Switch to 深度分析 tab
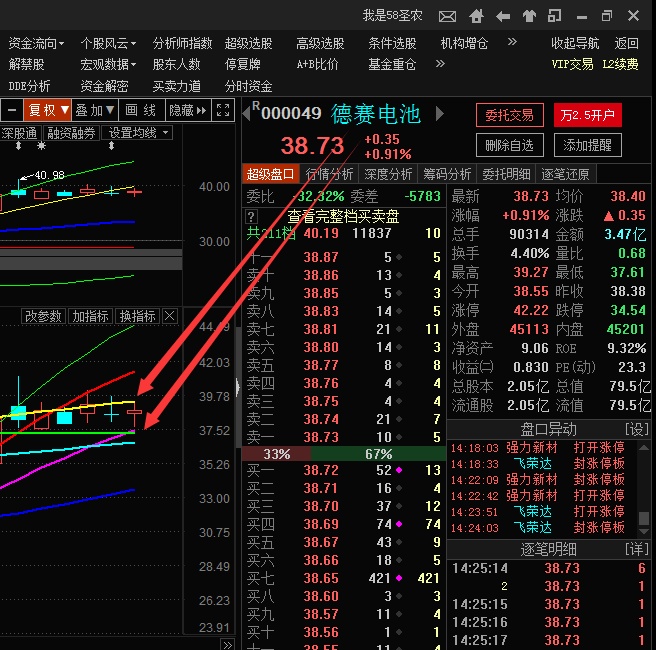 [x=388, y=174]
